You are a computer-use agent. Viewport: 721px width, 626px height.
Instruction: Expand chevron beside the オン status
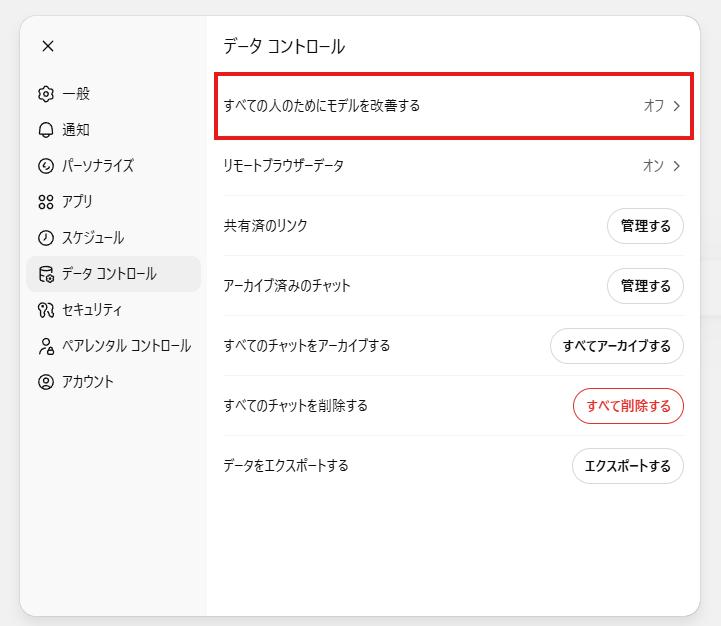point(677,166)
